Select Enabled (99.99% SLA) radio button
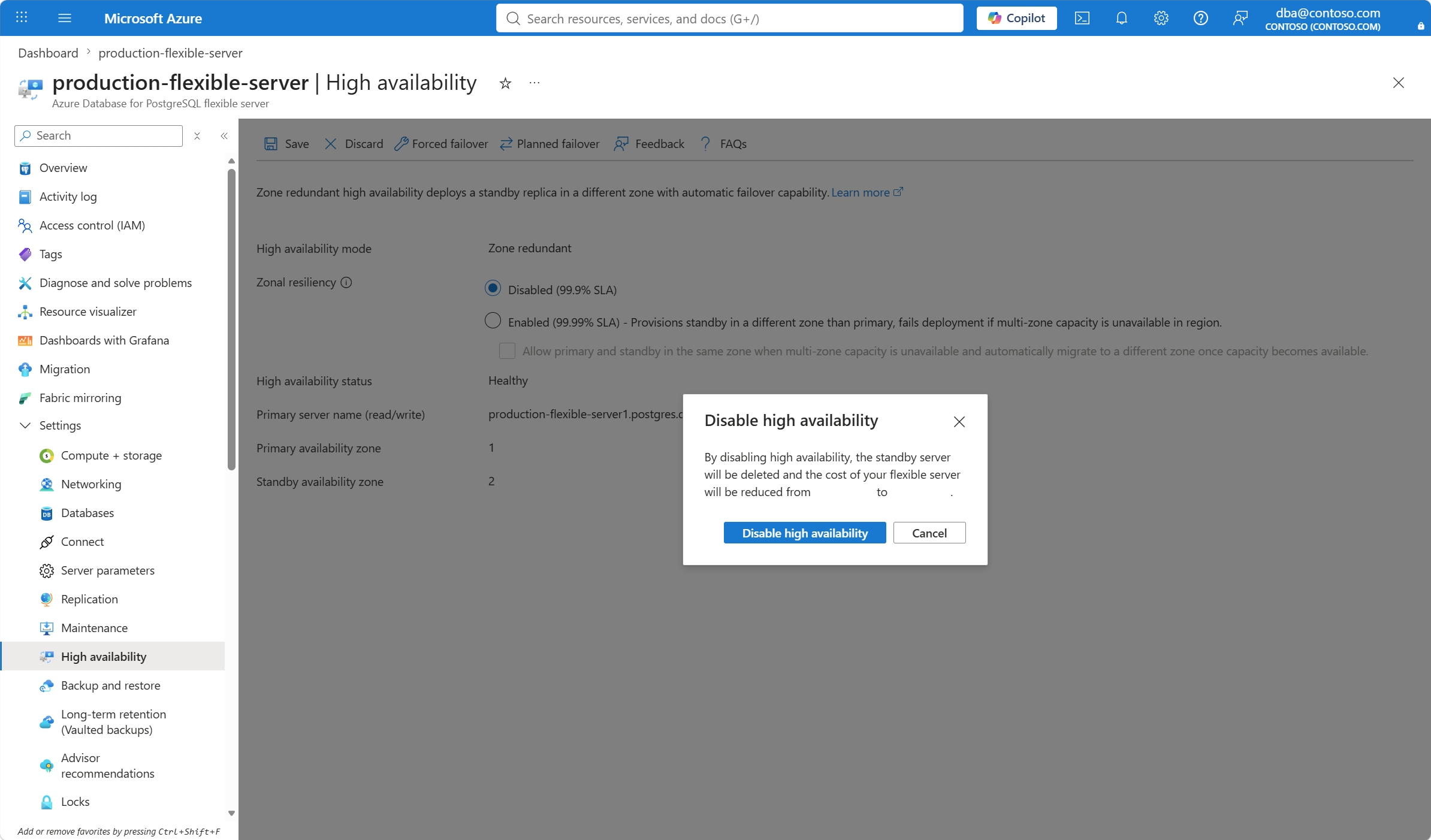 (x=493, y=321)
